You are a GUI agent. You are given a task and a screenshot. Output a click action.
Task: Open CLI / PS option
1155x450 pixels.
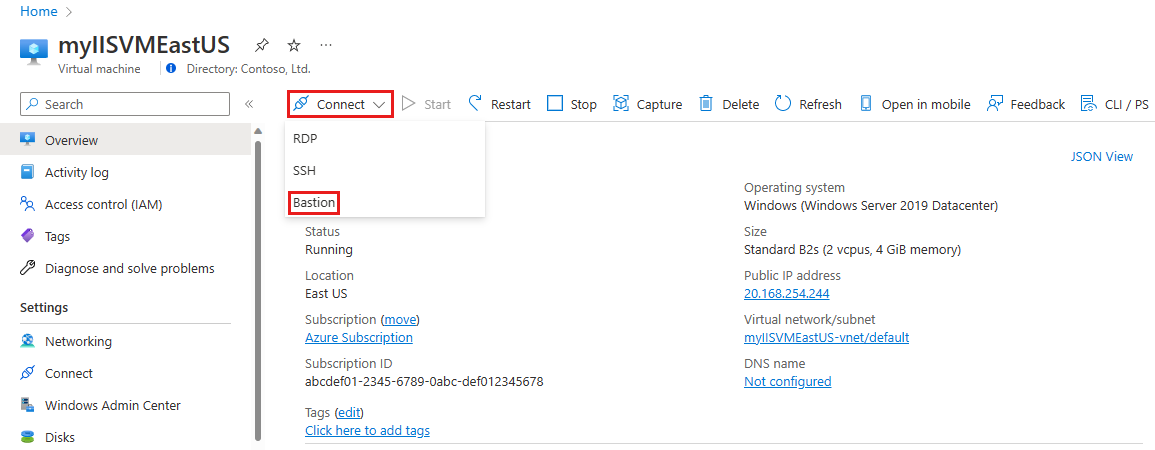pos(1114,105)
